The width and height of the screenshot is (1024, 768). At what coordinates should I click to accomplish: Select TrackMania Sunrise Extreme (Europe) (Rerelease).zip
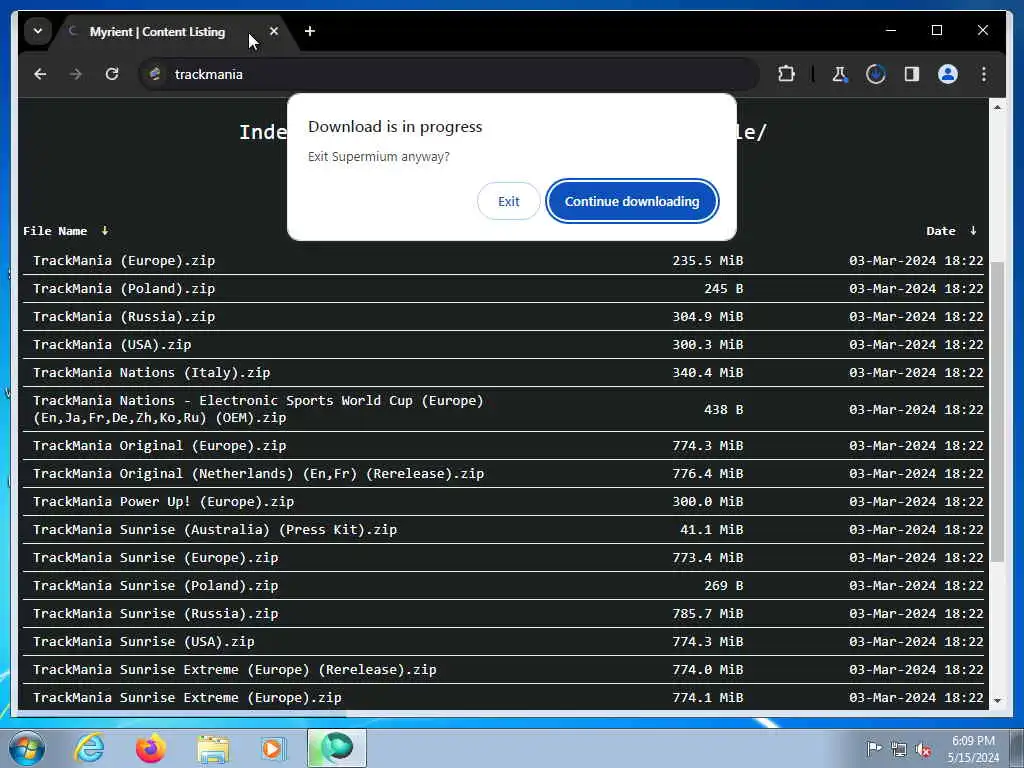tap(234, 670)
